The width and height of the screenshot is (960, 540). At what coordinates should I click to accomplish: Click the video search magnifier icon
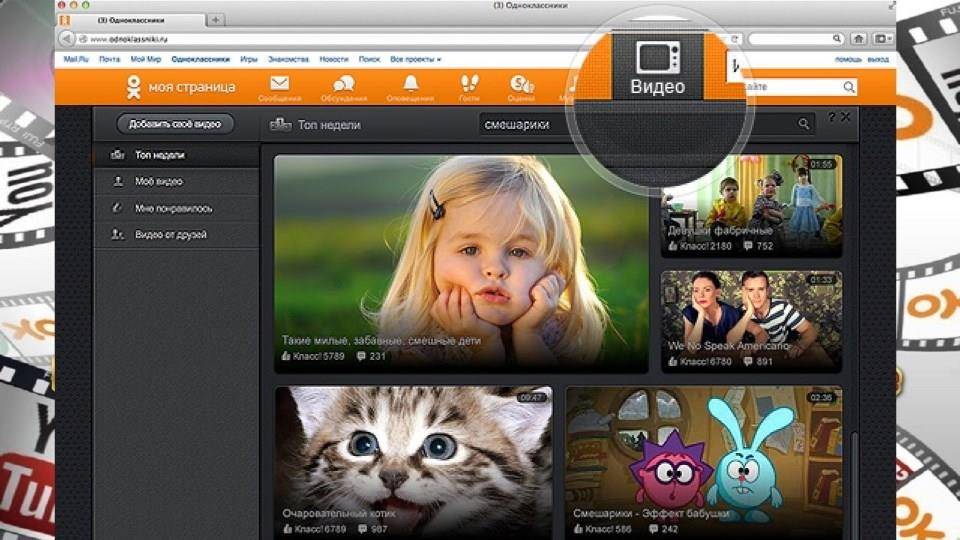coord(803,124)
